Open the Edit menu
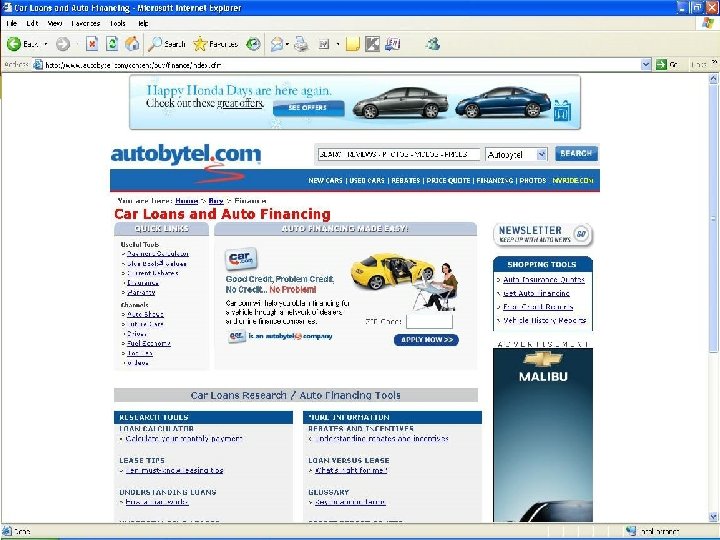This screenshot has width=720, height=540. tap(32, 23)
